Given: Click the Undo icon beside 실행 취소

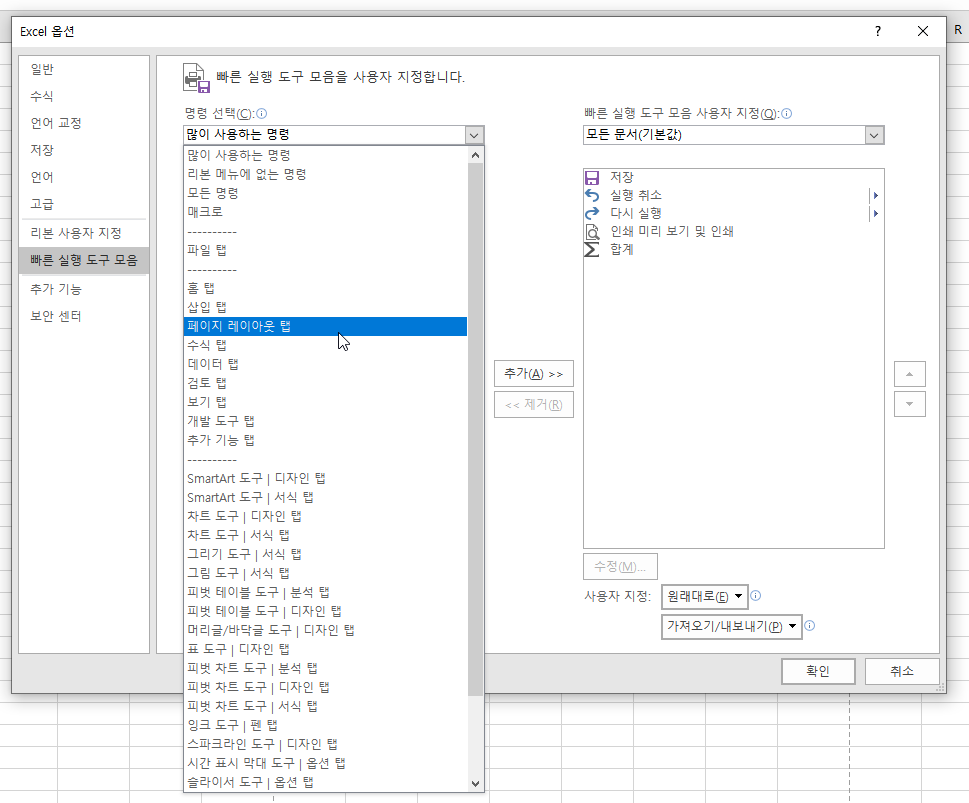Looking at the screenshot, I should coord(592,195).
